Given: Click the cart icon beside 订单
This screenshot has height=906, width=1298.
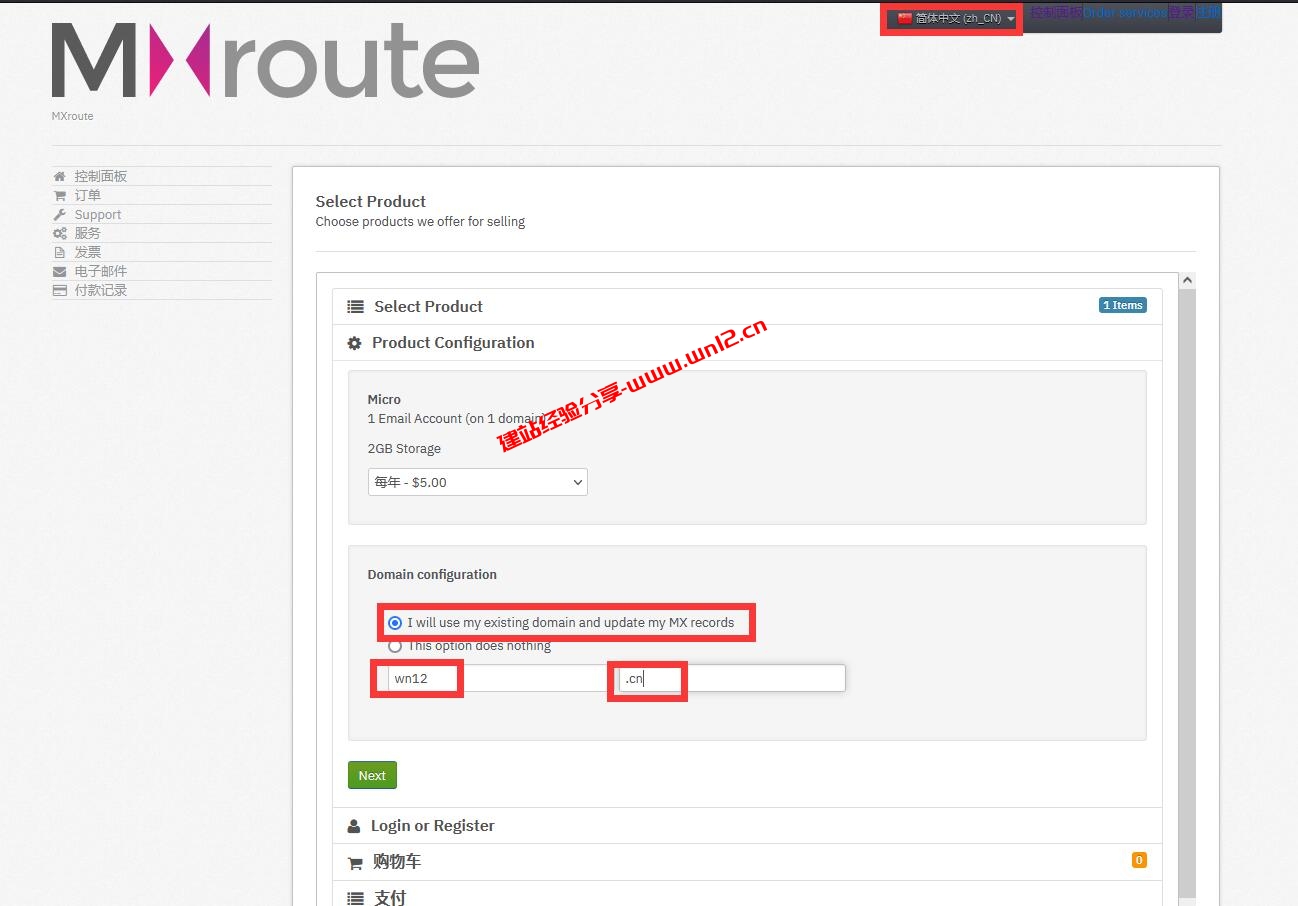Looking at the screenshot, I should pos(60,196).
